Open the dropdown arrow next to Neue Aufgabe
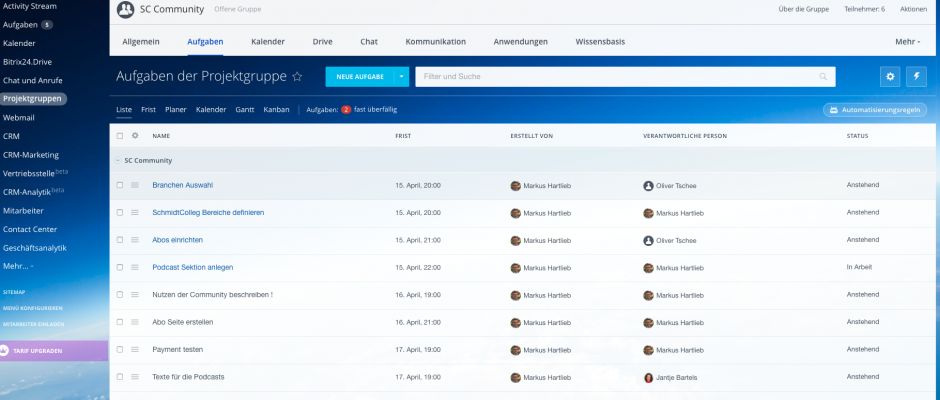The height and width of the screenshot is (400, 940). [402, 76]
